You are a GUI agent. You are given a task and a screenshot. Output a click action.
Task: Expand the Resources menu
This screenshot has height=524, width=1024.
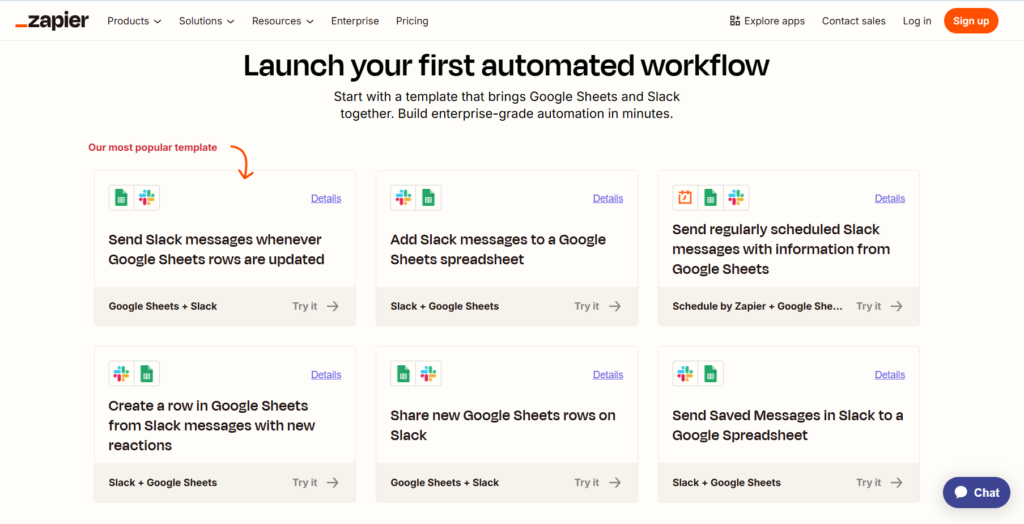pos(283,21)
